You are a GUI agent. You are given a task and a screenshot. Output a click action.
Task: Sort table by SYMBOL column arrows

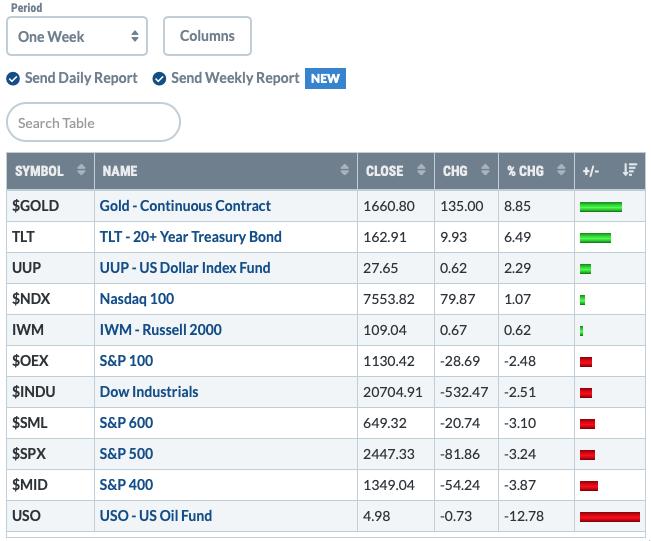(x=81, y=170)
